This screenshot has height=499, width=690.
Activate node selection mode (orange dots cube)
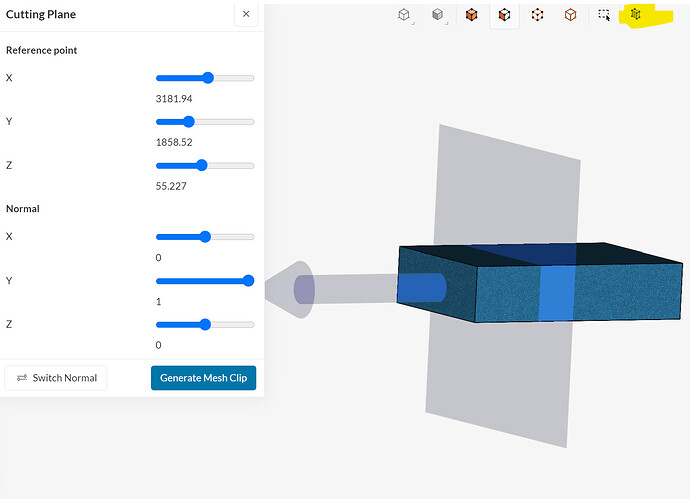tap(537, 15)
